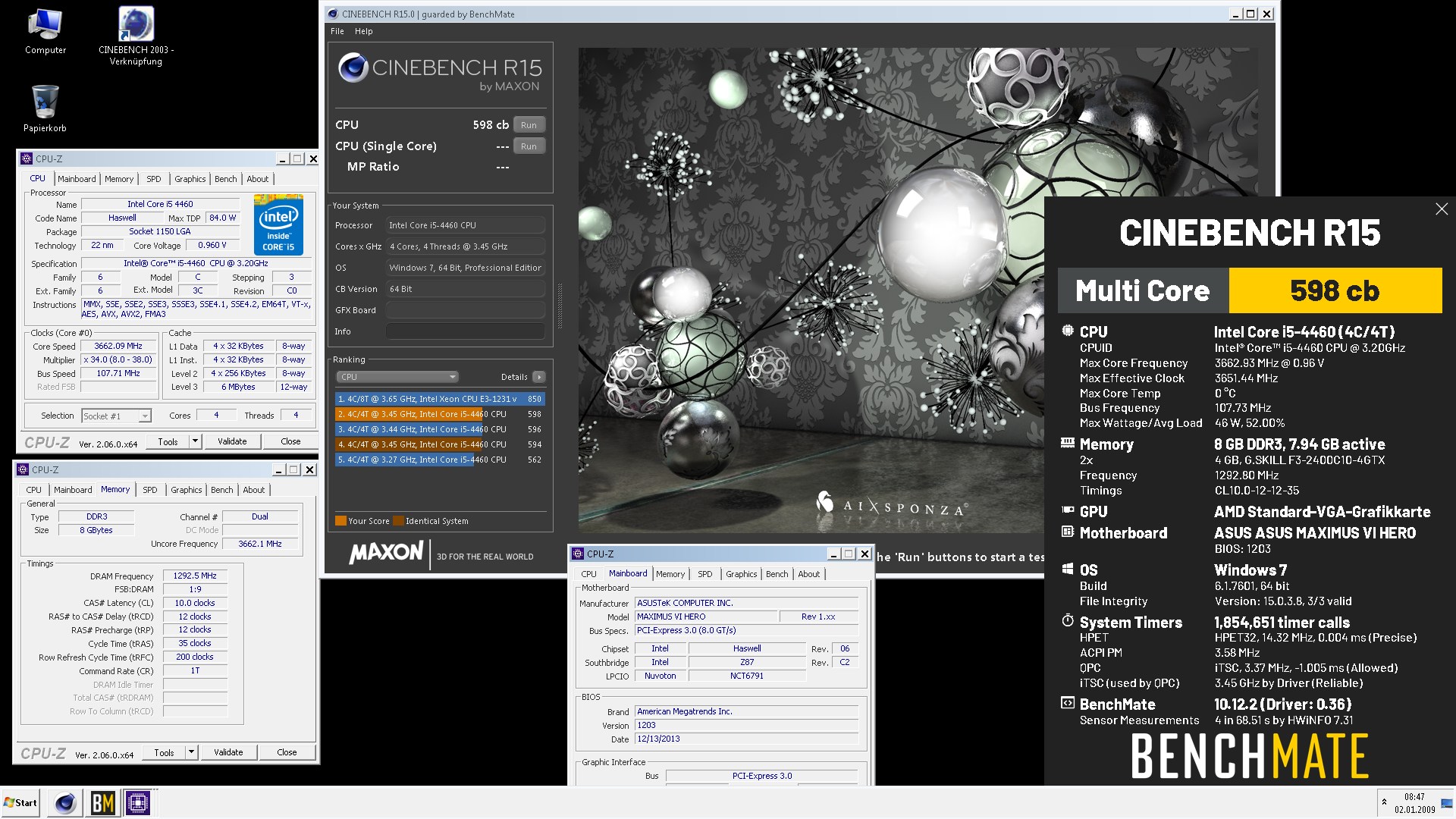Open the Socket #1 selection dropdown
1456x819 pixels.
click(117, 416)
